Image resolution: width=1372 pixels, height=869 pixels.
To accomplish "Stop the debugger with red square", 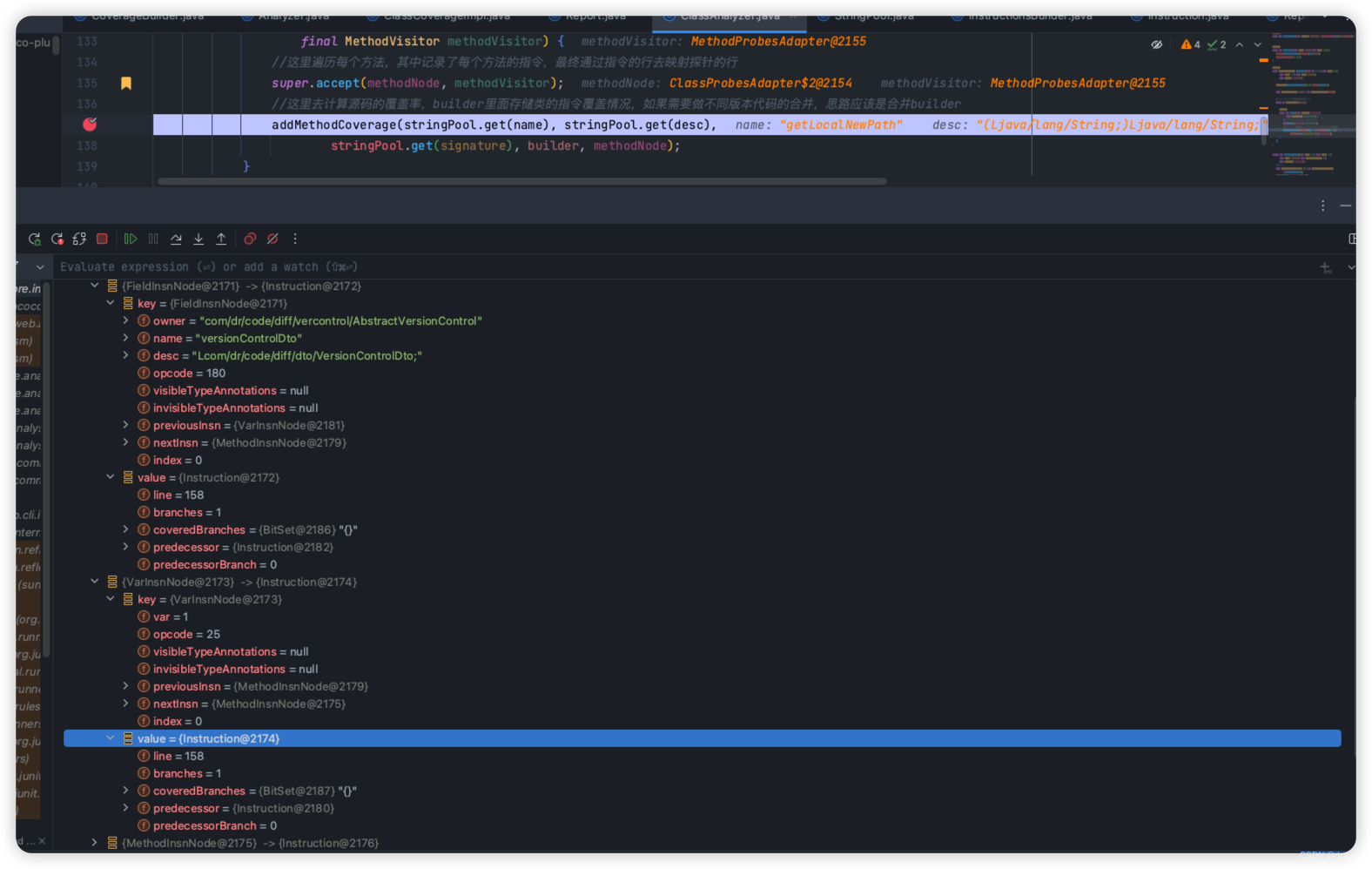I will click(x=102, y=239).
